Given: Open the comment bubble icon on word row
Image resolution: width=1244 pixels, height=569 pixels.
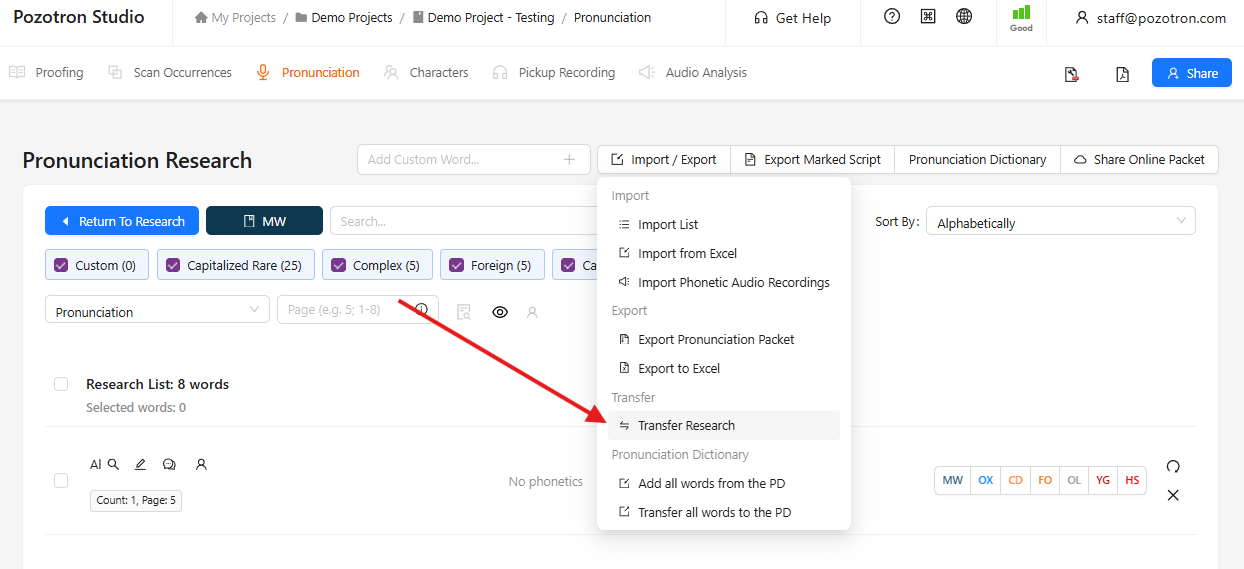Looking at the screenshot, I should (169, 464).
